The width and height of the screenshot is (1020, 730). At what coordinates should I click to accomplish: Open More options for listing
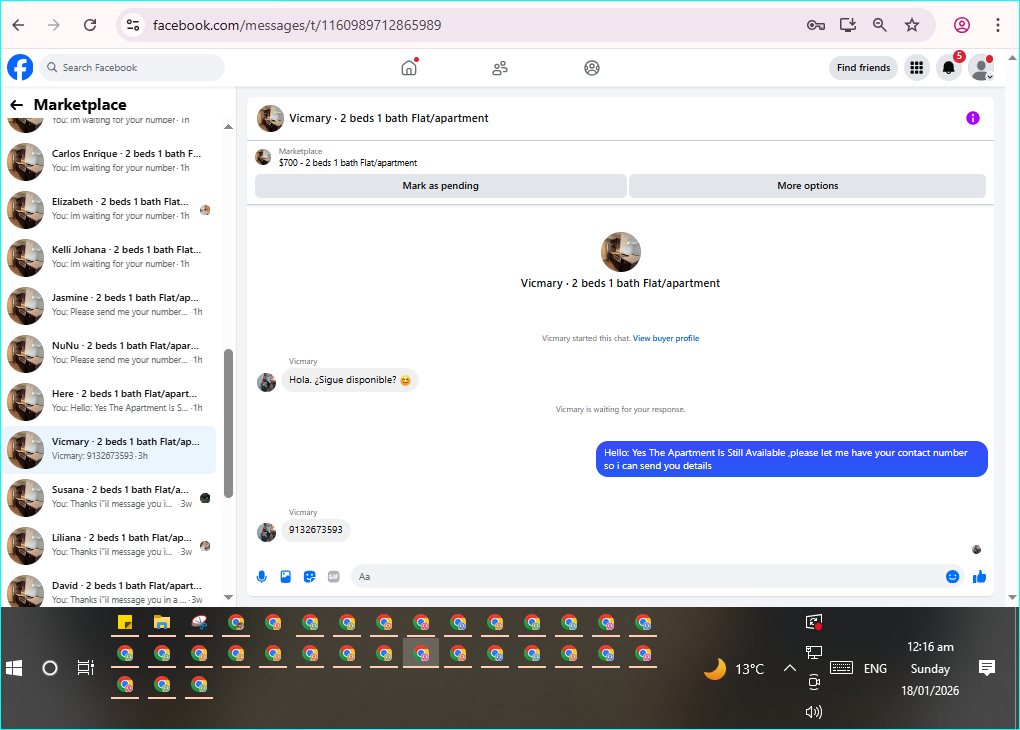(x=807, y=185)
